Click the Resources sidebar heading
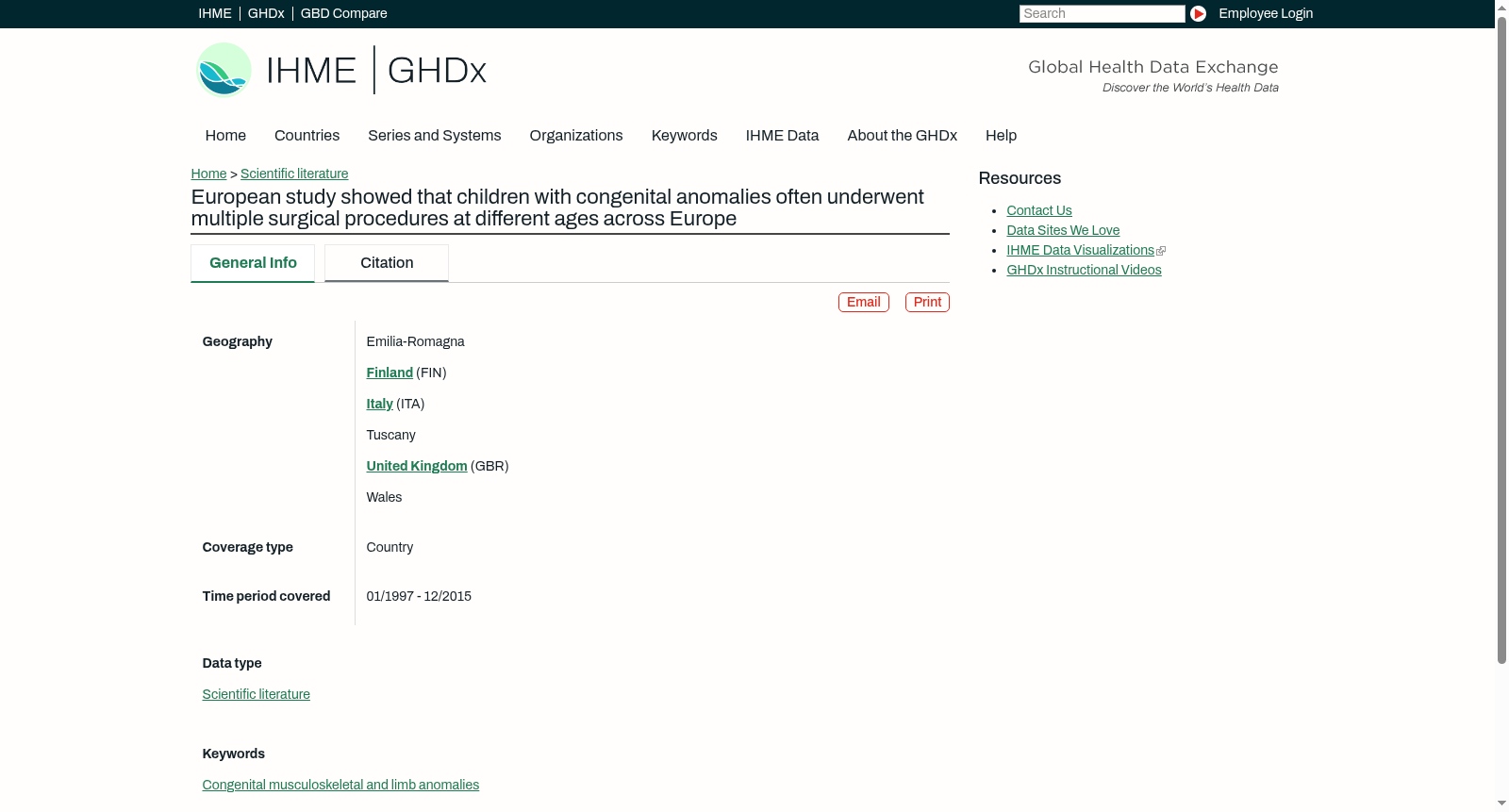Viewport: 1509px width, 812px height. (1020, 178)
